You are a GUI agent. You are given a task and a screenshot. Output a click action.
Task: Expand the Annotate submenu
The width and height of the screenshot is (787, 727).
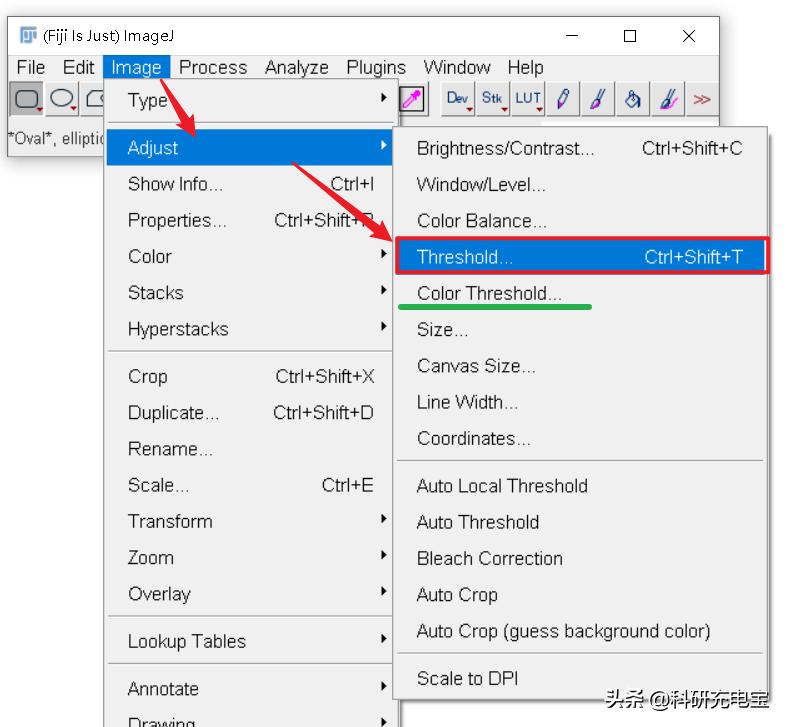click(250, 688)
